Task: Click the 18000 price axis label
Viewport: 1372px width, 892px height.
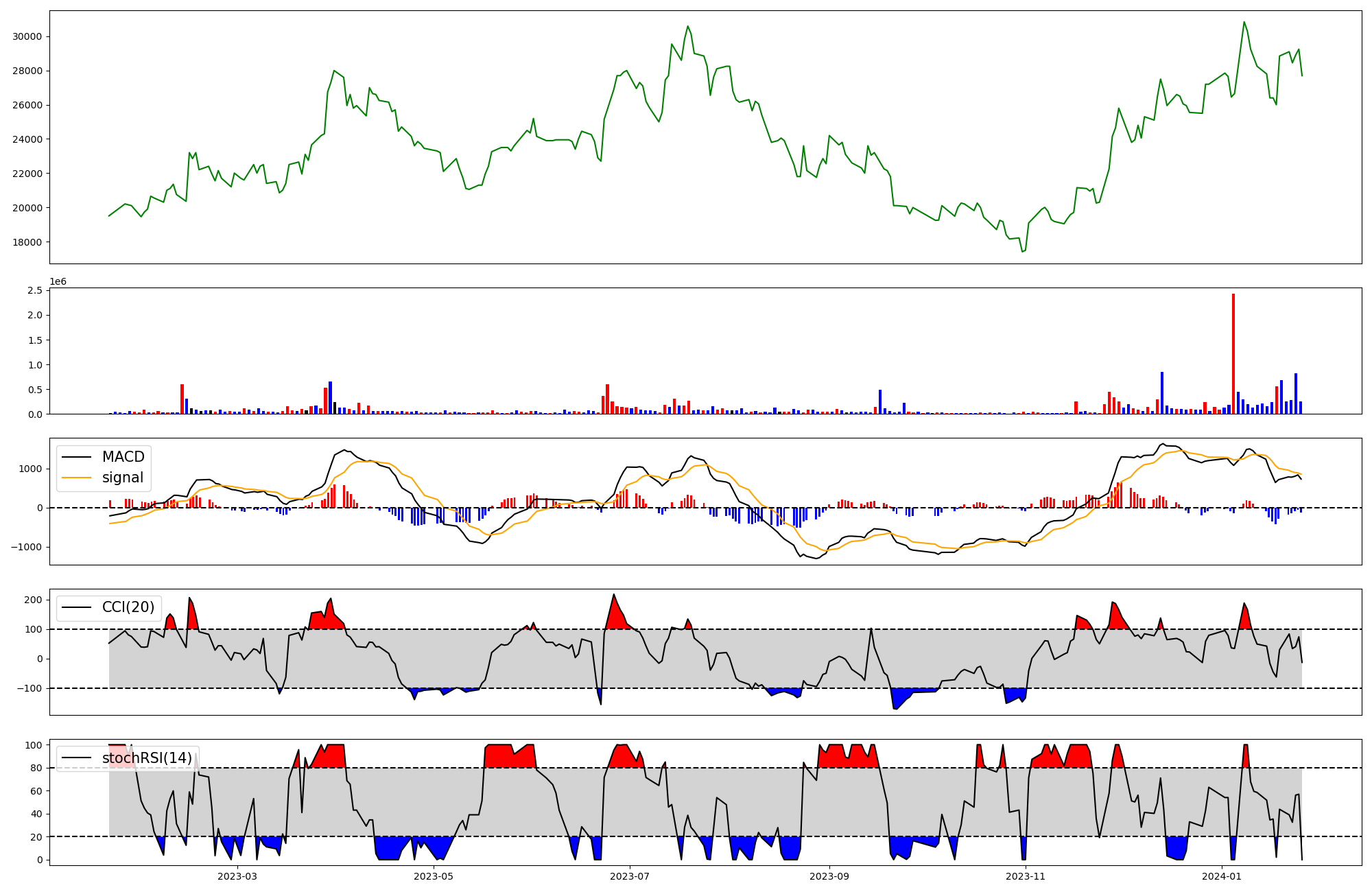Action: click(27, 242)
